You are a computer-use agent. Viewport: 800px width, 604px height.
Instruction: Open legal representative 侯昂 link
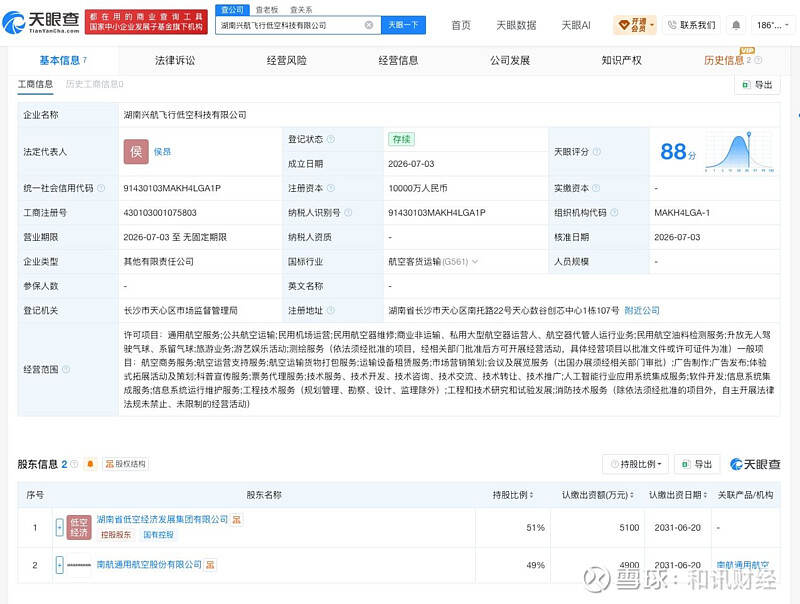point(162,152)
